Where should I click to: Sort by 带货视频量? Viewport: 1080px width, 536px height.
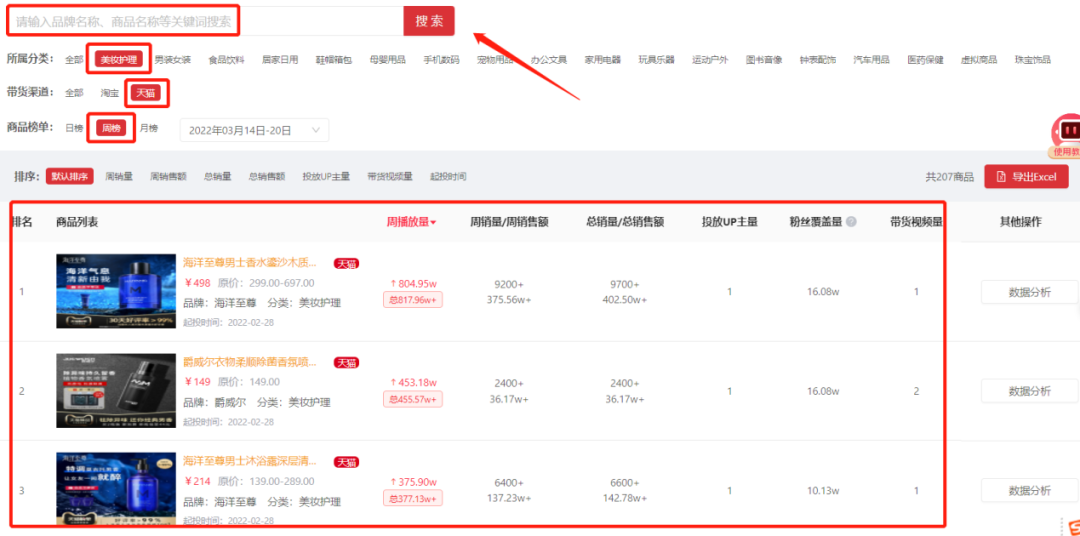point(390,176)
